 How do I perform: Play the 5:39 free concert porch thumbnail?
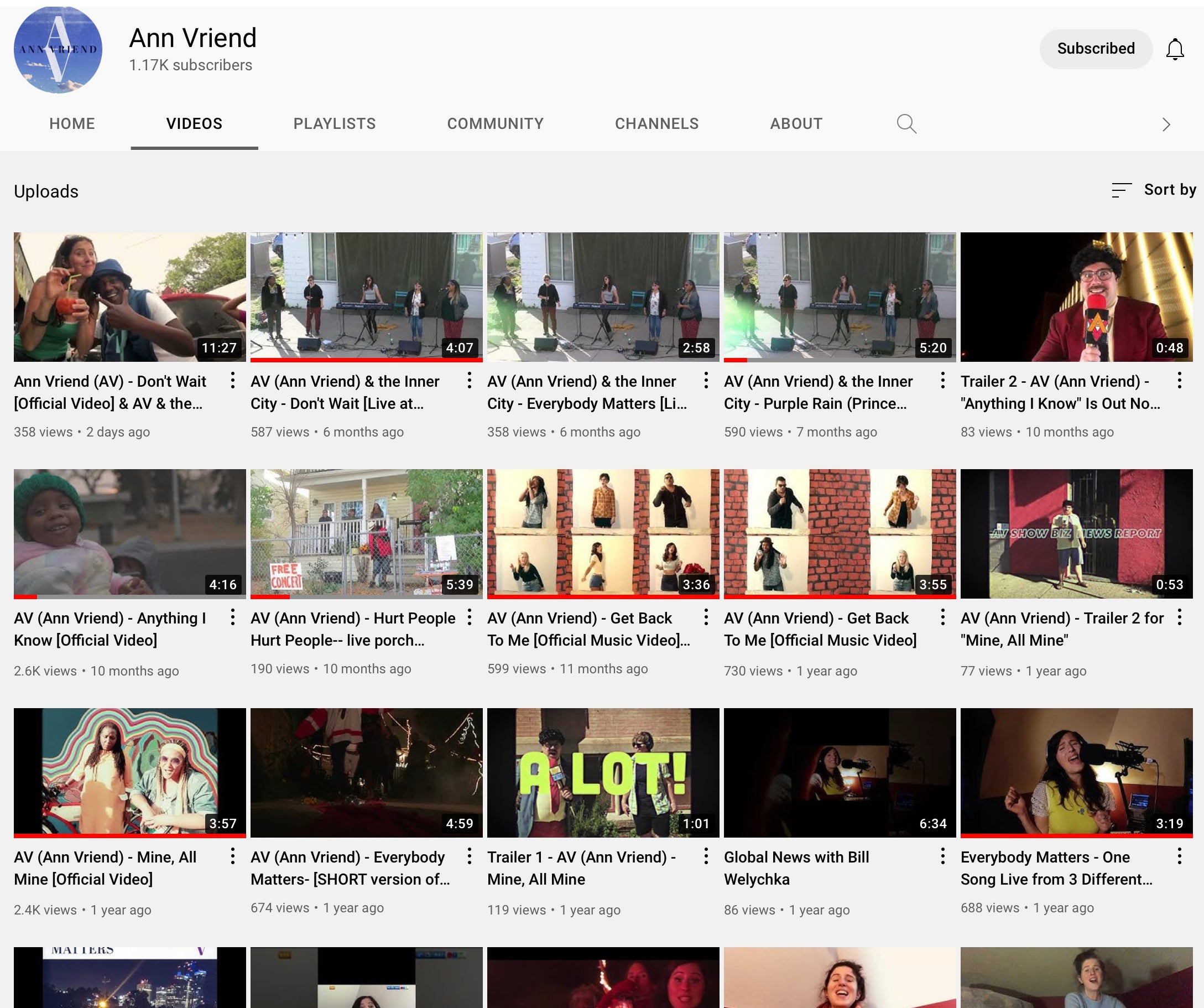[x=366, y=534]
